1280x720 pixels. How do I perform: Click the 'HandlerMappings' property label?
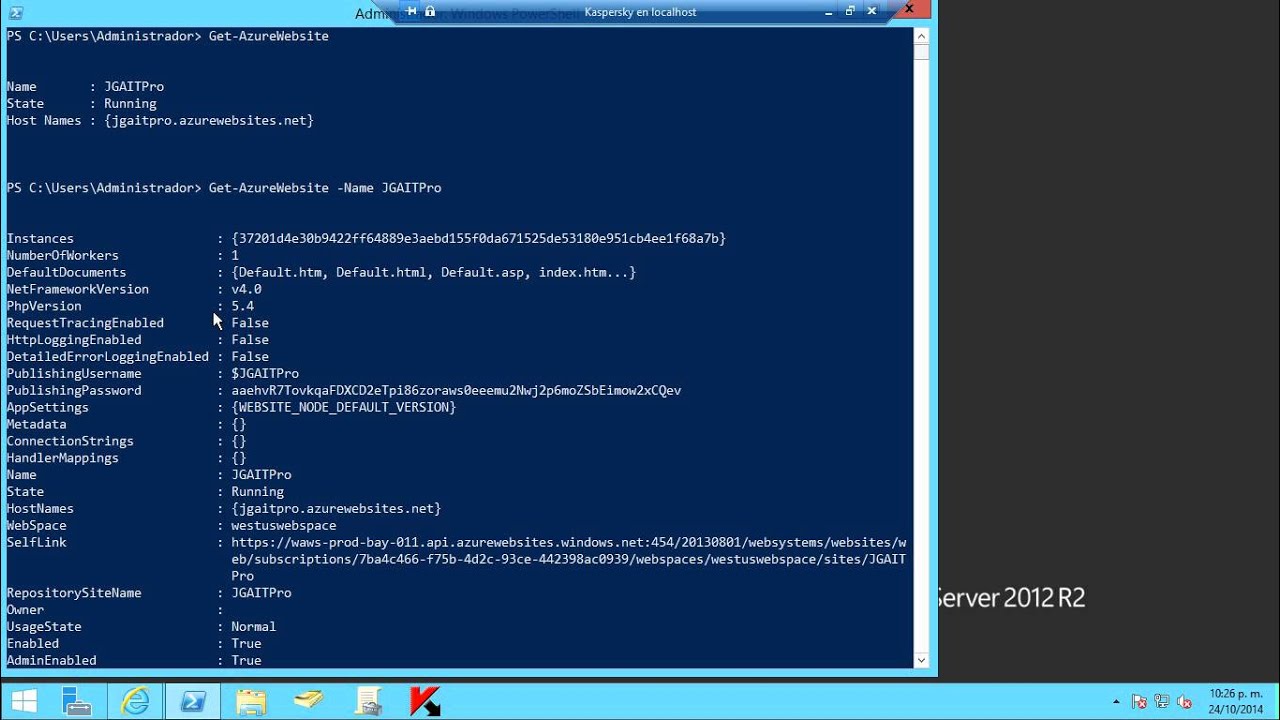click(x=62, y=458)
